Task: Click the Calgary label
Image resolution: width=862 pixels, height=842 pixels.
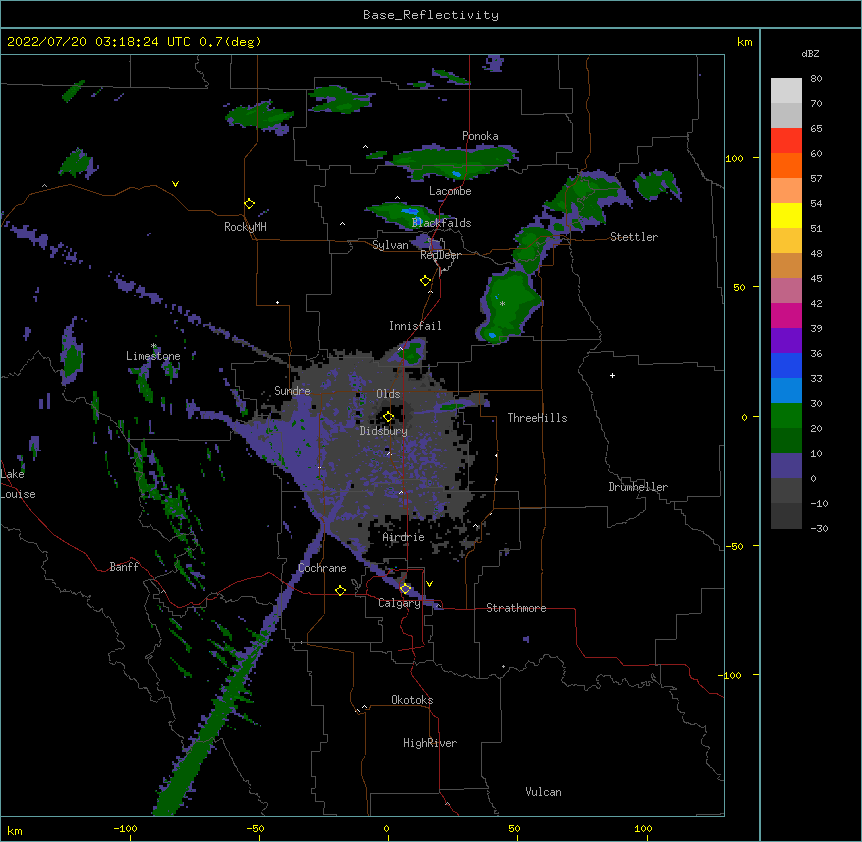Action: coord(399,603)
